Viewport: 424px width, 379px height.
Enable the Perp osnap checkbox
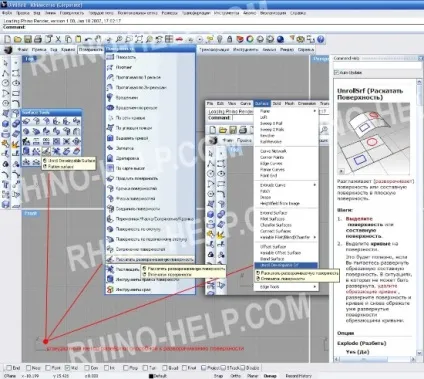[x=126, y=368]
